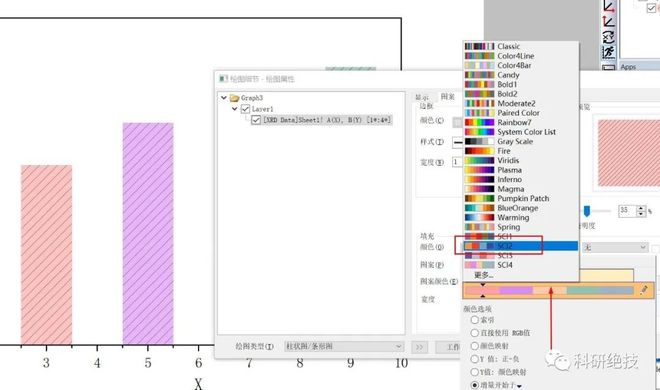The image size is (660, 390).
Task: Choose the Inferno color list
Action: [x=521, y=180]
